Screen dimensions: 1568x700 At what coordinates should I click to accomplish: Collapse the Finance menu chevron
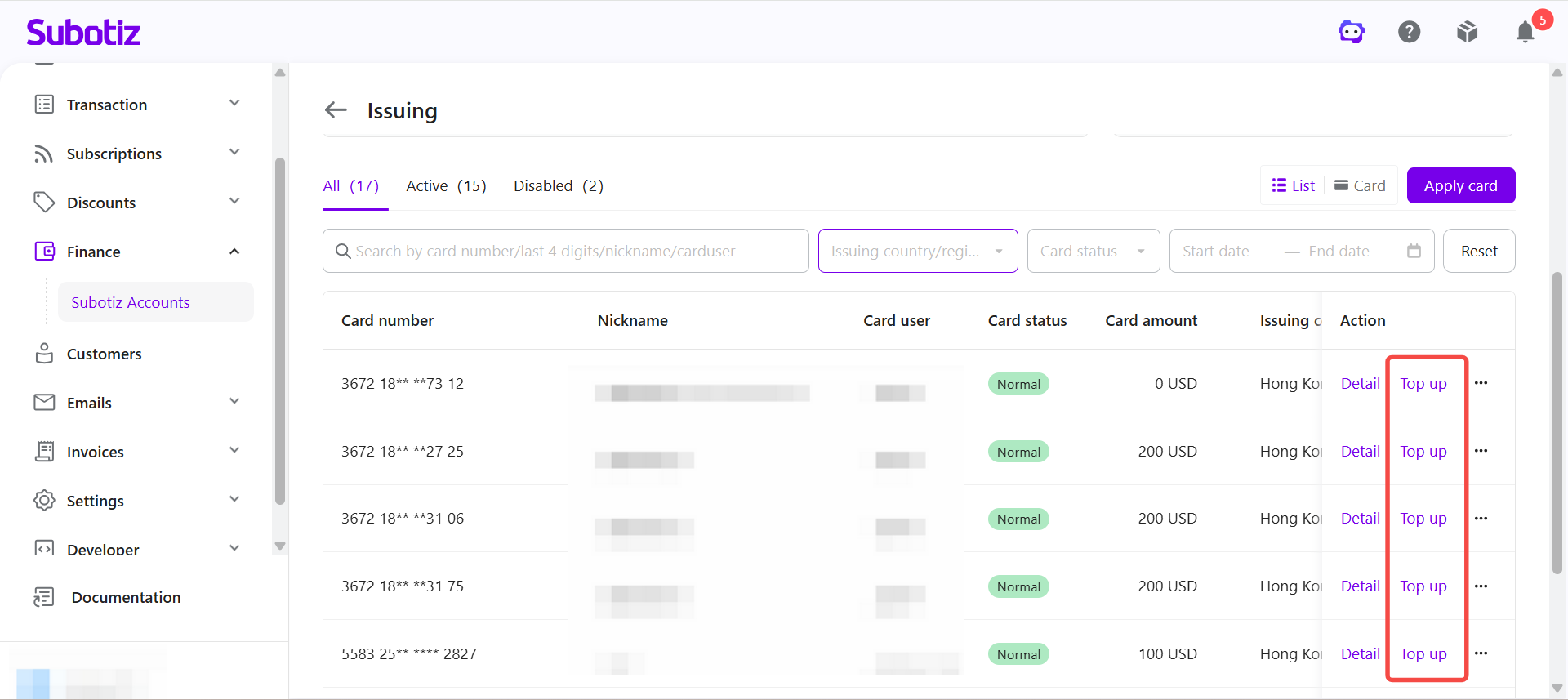(234, 252)
